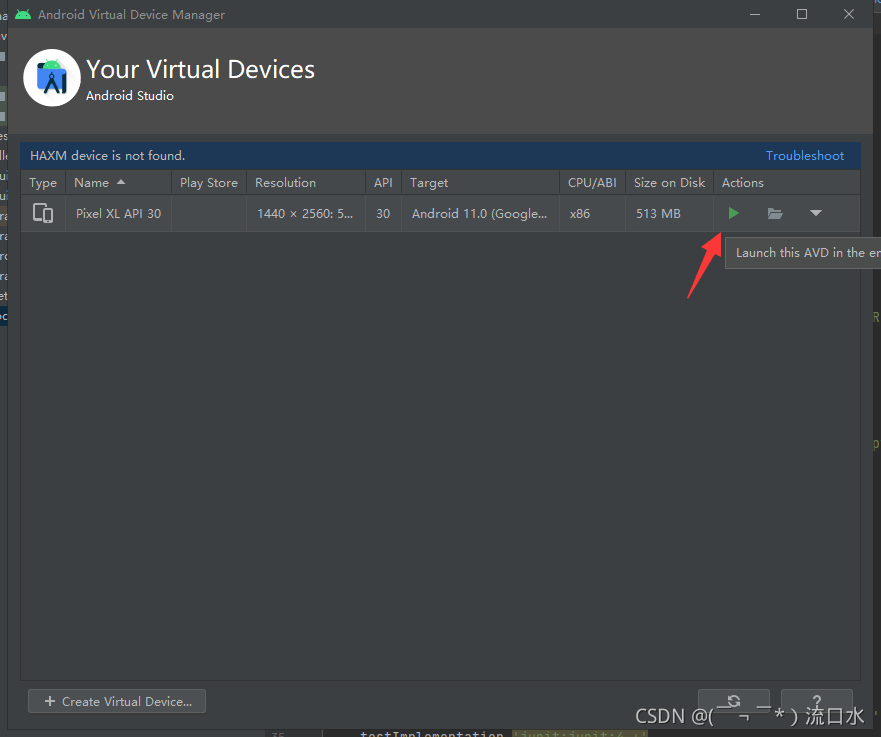
Task: Launch the Pixel XL API 30 AVD
Action: click(733, 213)
